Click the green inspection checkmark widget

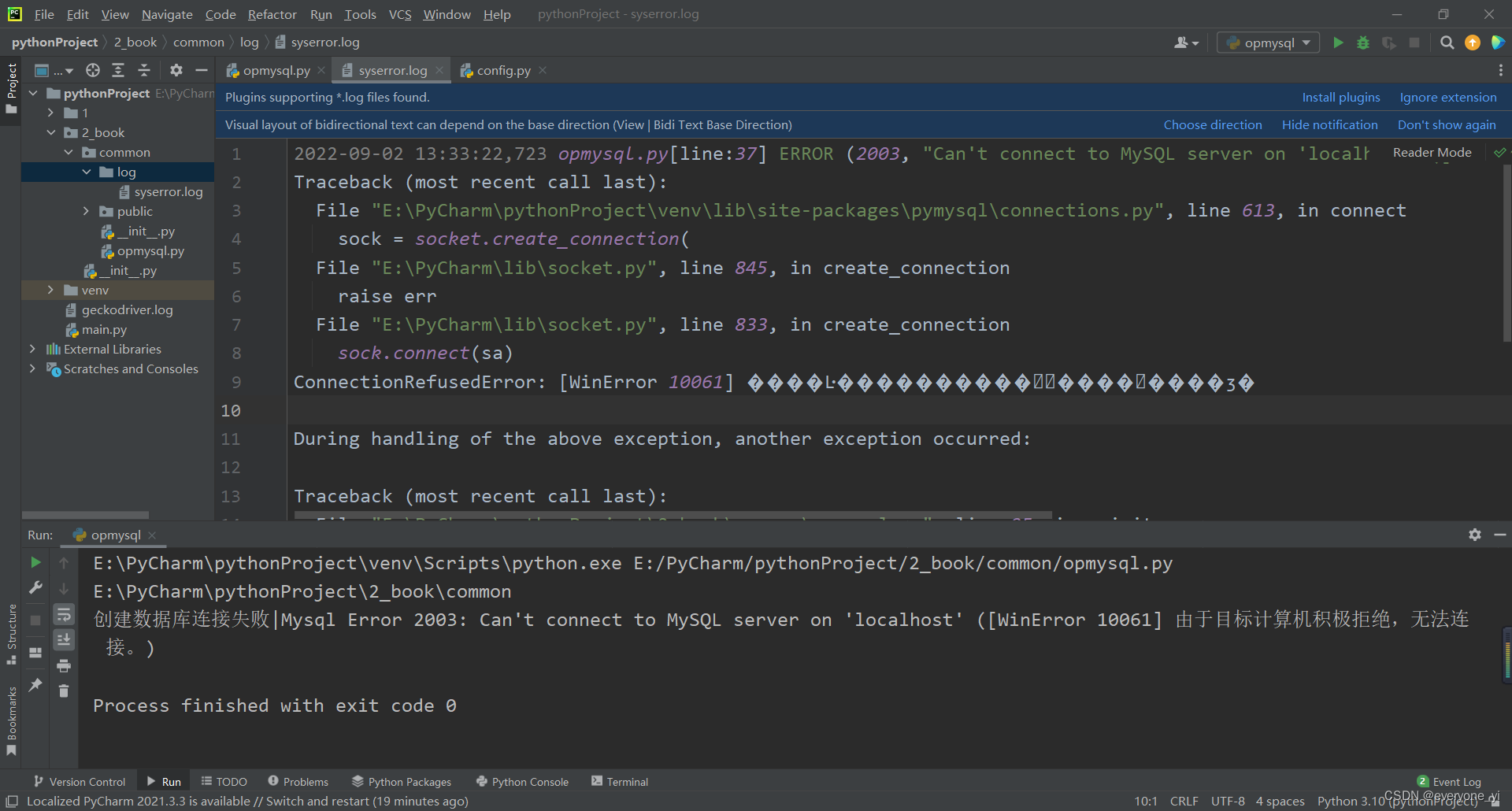click(1499, 153)
